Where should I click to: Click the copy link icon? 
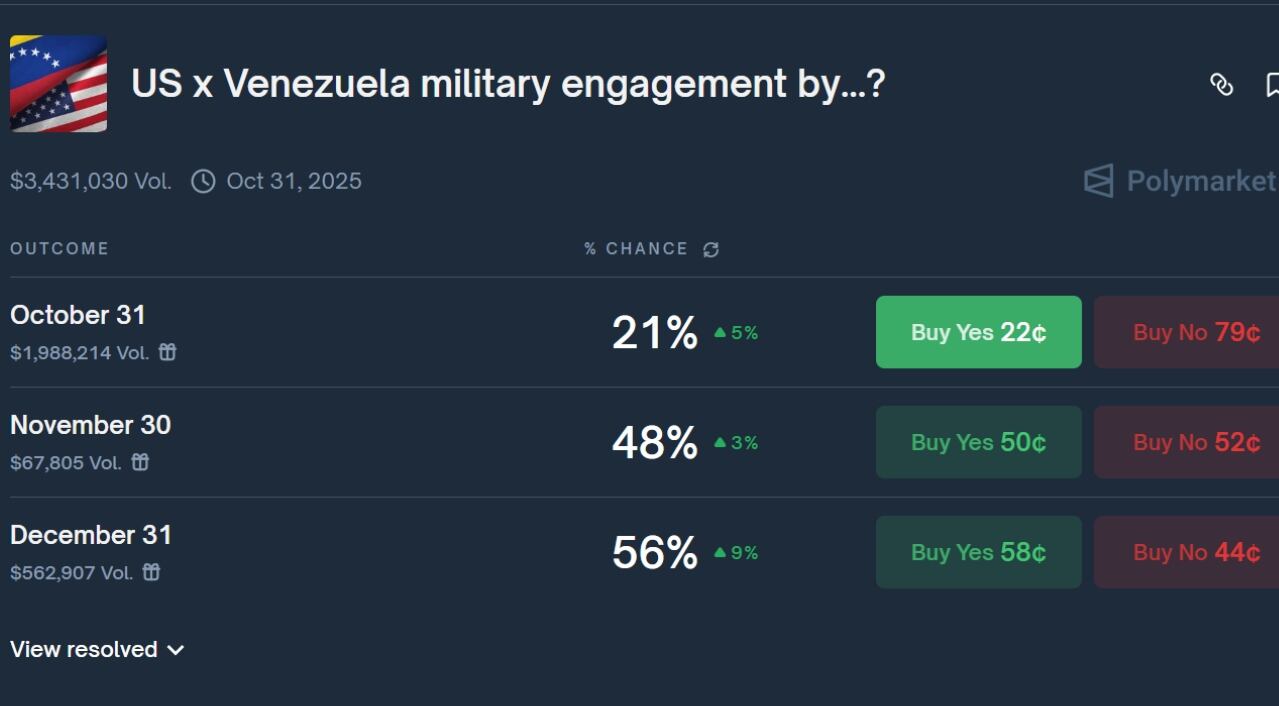tap(1222, 86)
